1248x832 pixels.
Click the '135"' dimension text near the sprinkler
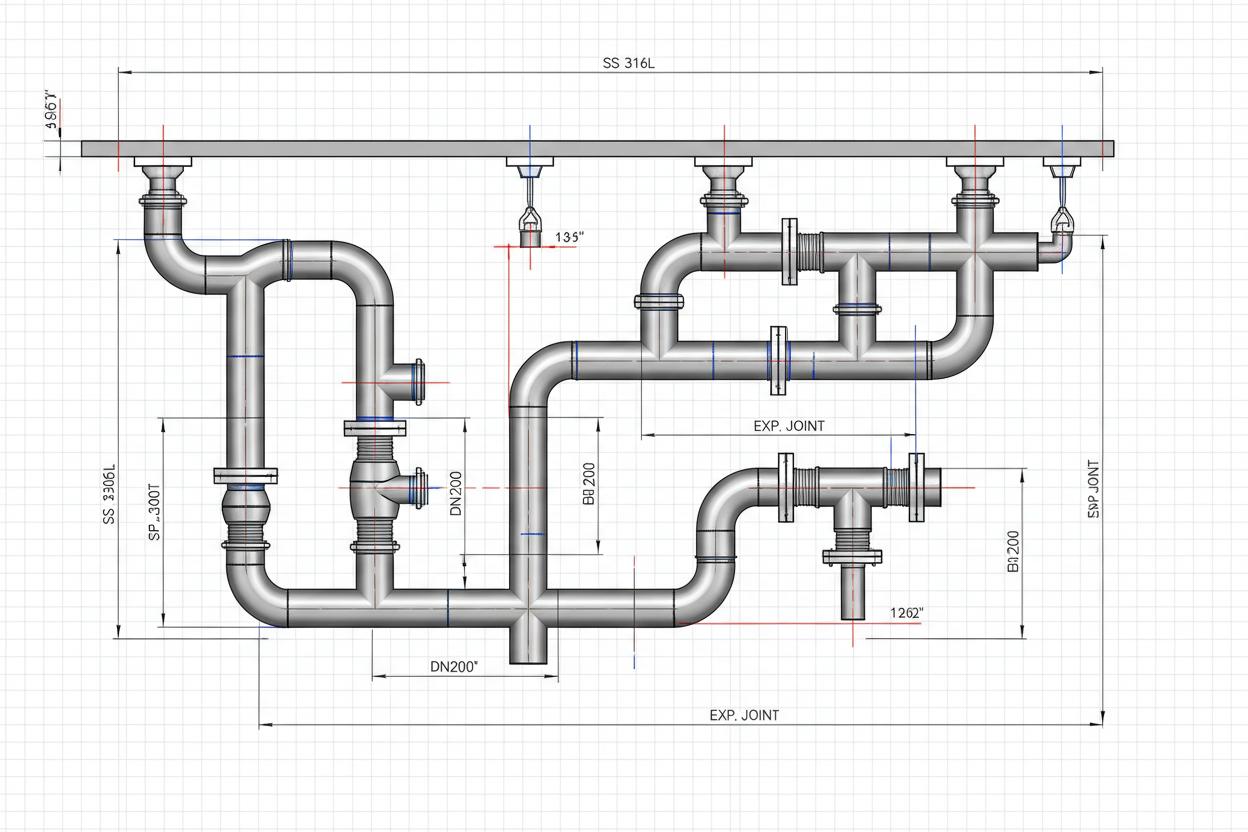[568, 237]
